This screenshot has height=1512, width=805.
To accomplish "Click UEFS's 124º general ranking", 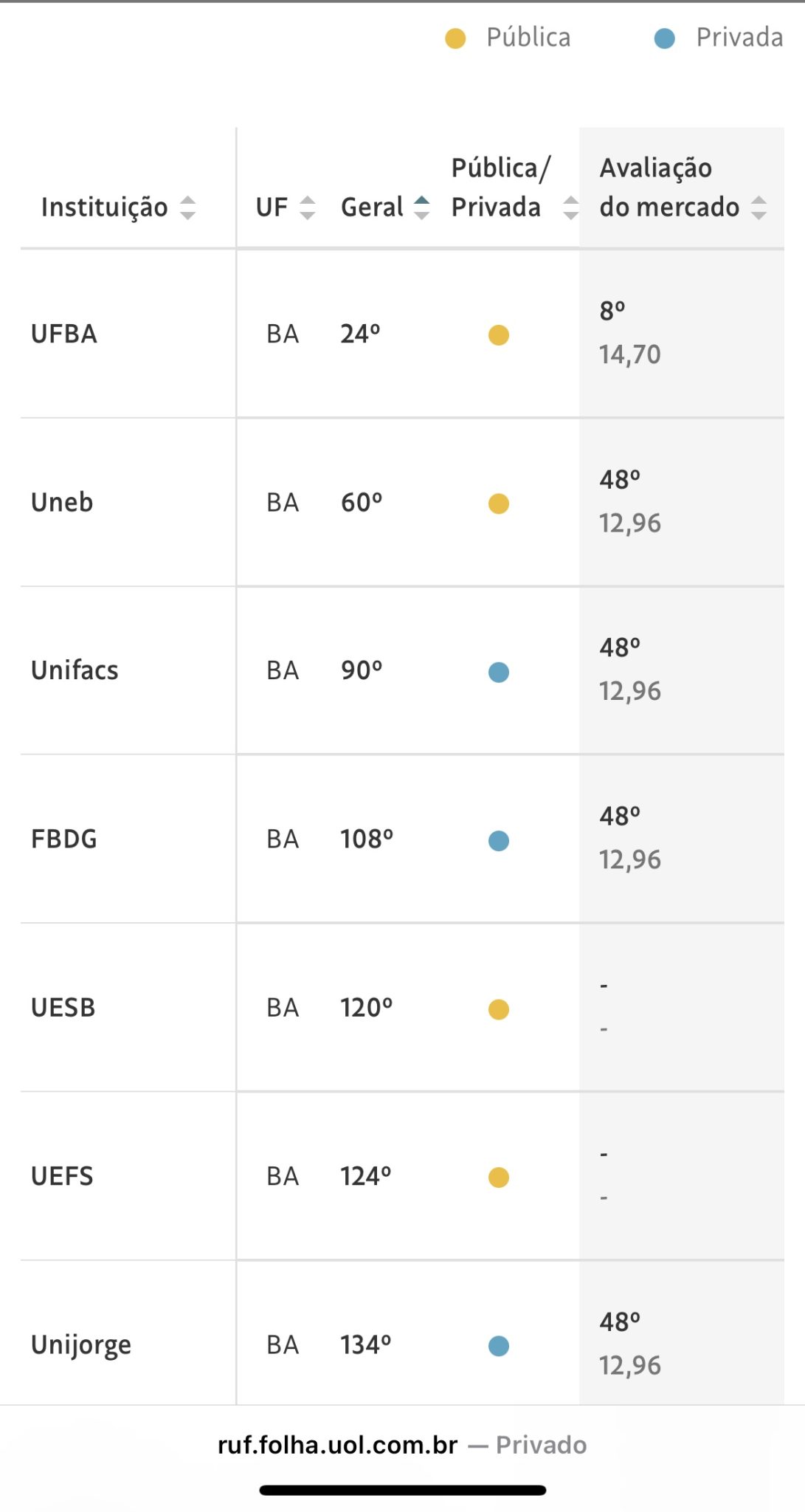I will 366,1176.
